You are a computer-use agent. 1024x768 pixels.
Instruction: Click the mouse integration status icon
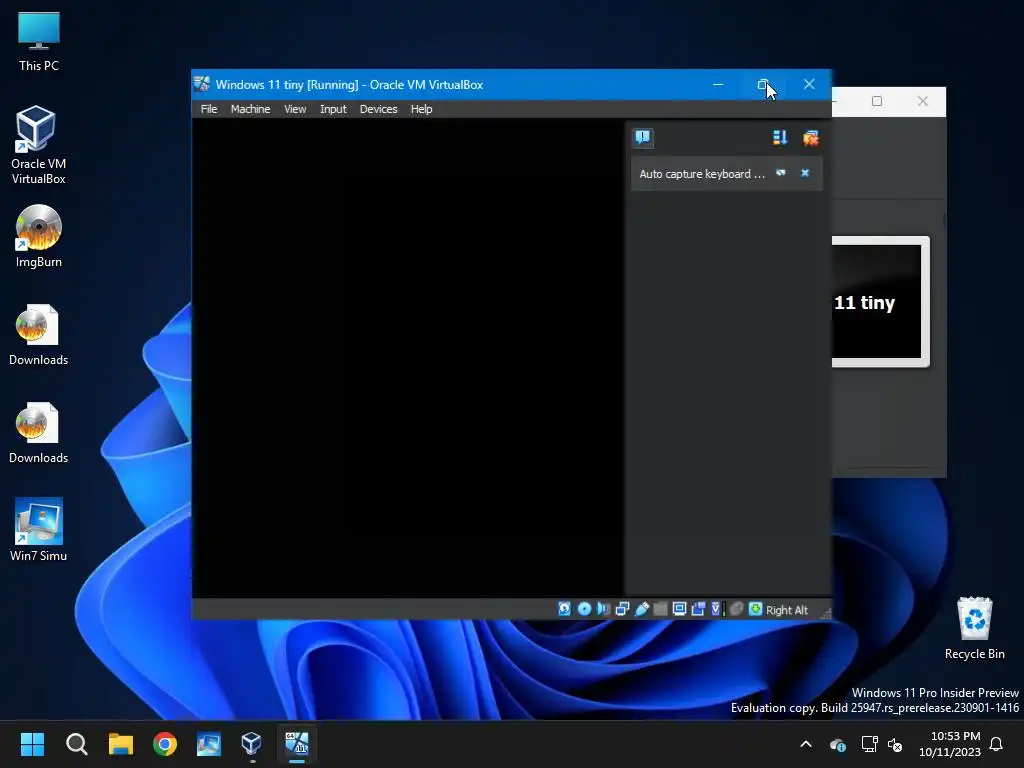[737, 609]
